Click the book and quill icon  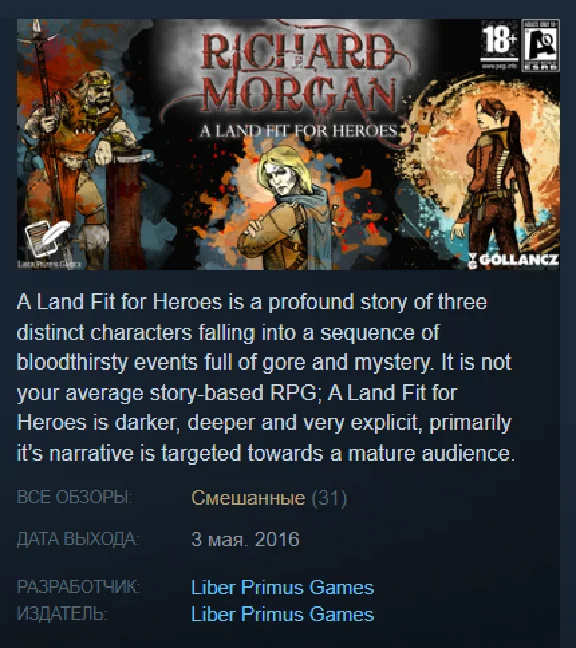[x=47, y=238]
